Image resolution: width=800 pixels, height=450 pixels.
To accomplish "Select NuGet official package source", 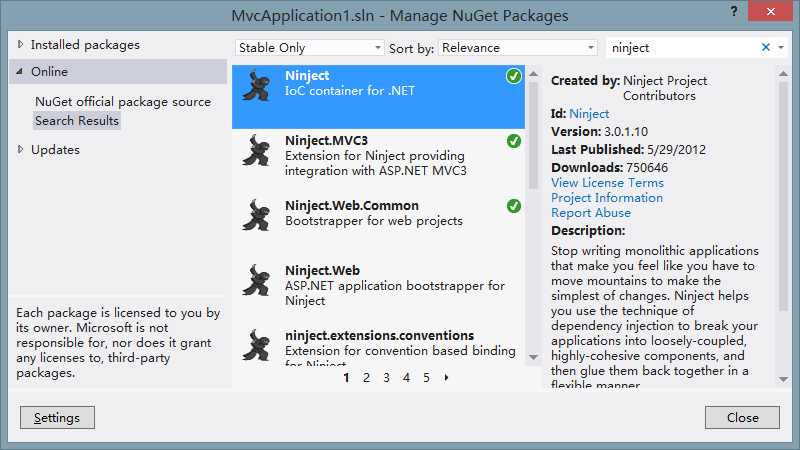I will pyautogui.click(x=123, y=102).
